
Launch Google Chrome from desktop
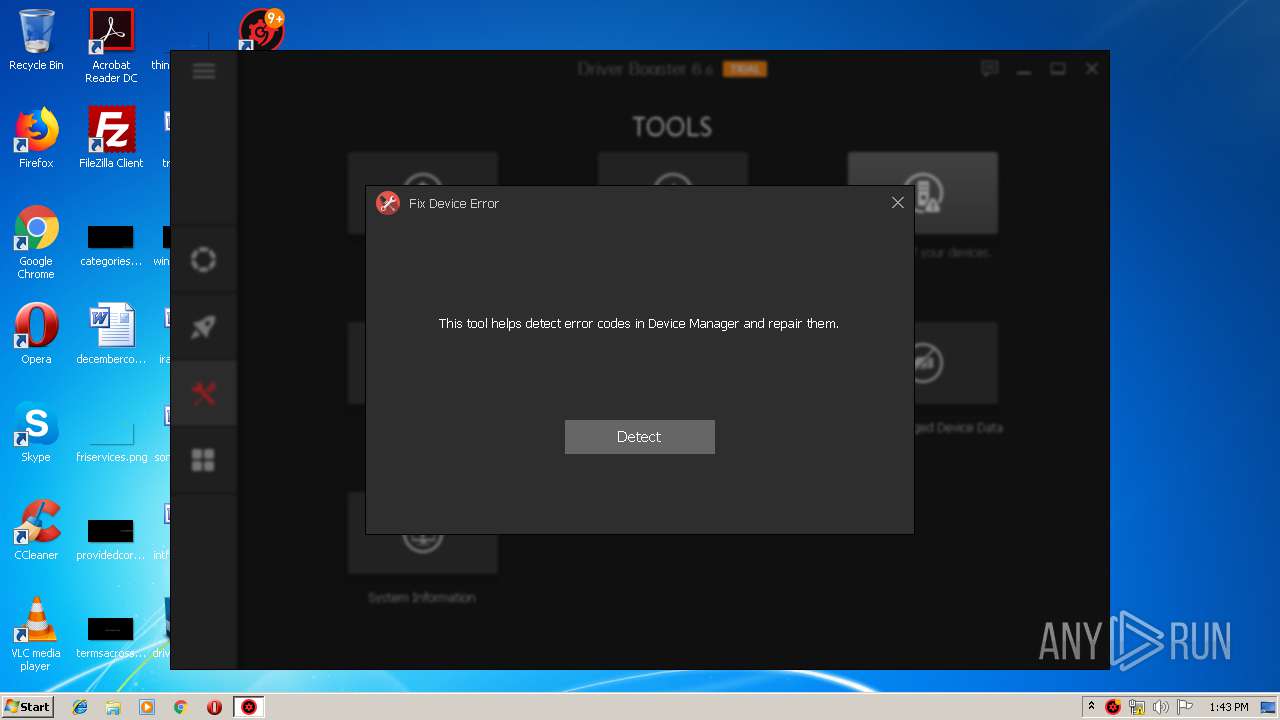tap(36, 243)
